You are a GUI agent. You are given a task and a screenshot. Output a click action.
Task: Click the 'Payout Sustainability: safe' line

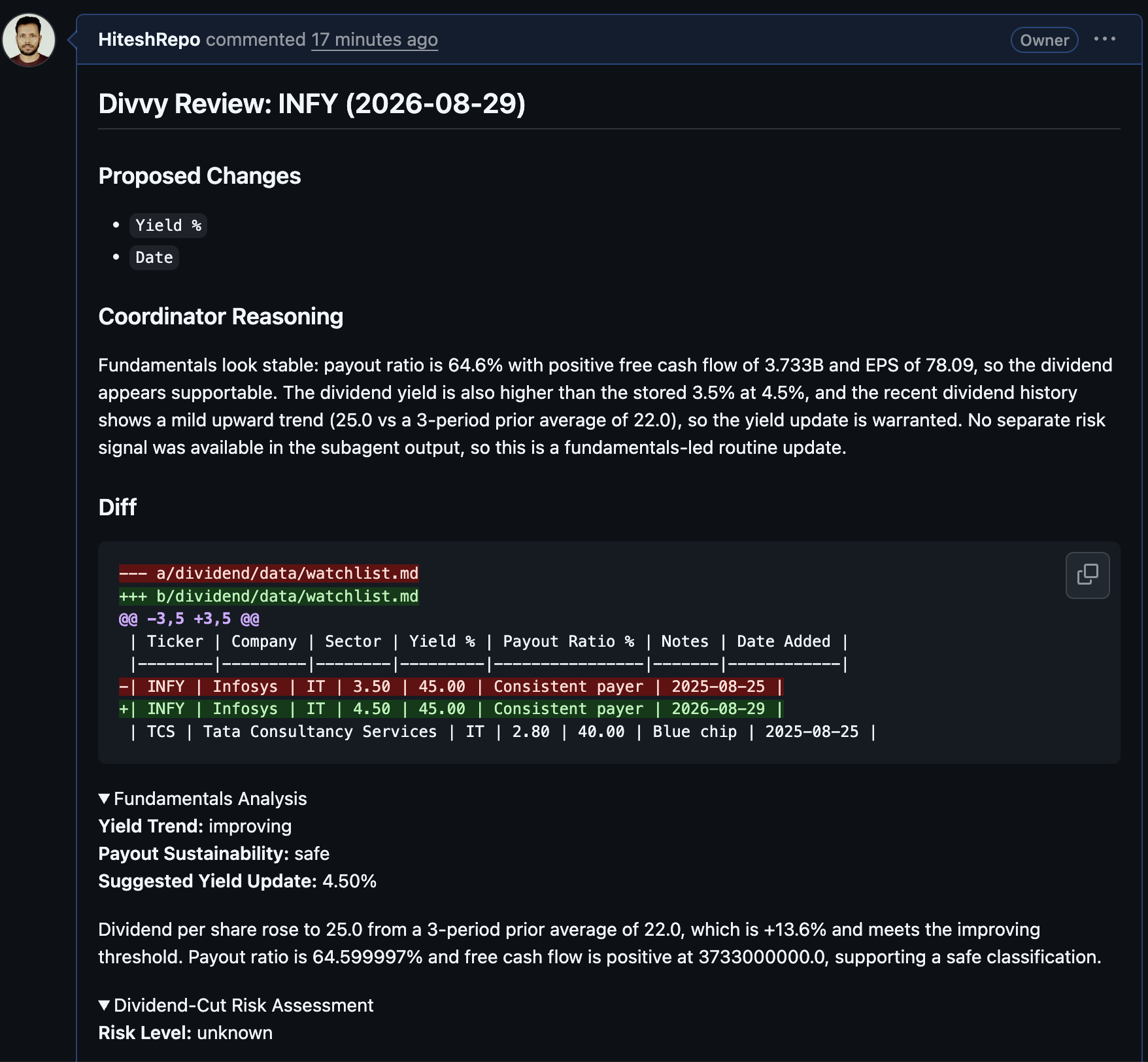click(x=214, y=853)
